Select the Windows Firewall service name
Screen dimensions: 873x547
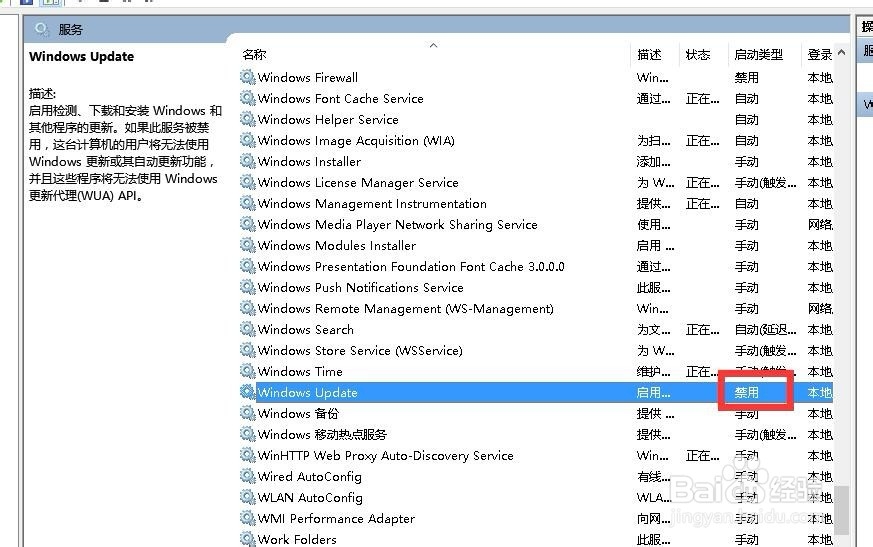308,77
